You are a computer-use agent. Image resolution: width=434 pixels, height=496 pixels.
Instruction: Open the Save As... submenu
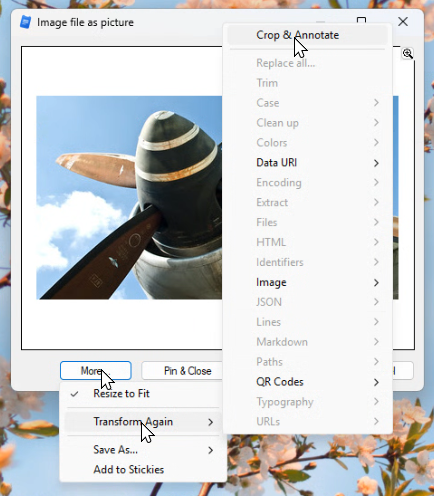[x=143, y=450]
